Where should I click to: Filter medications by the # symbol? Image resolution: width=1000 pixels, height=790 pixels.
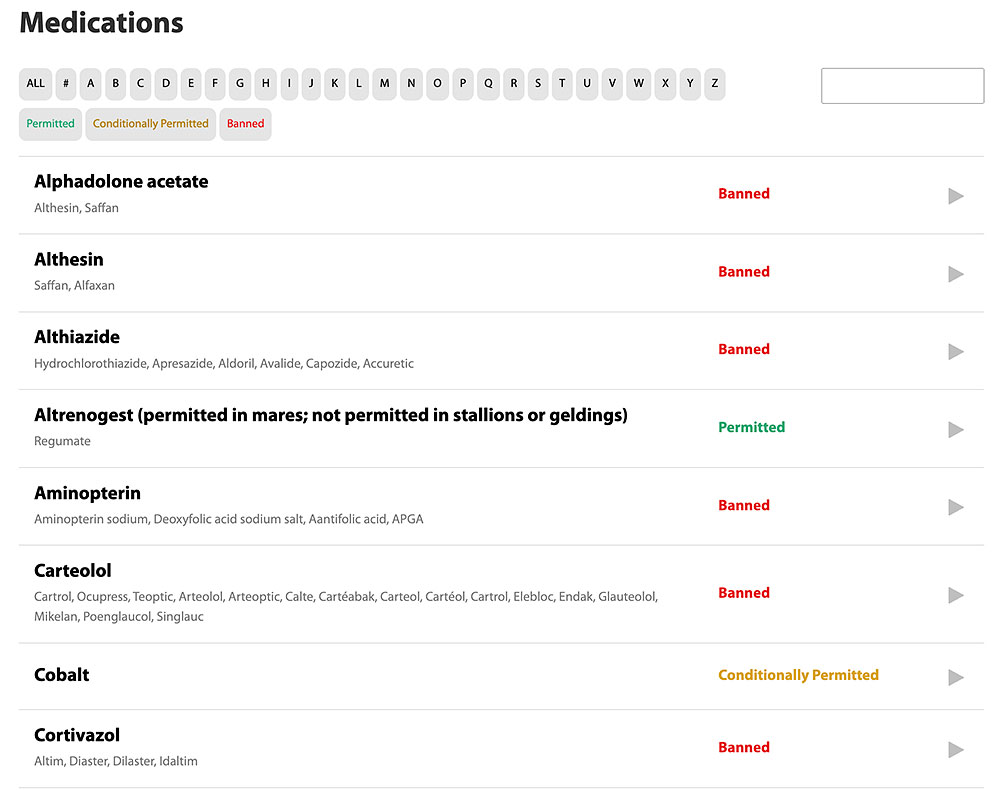(66, 84)
